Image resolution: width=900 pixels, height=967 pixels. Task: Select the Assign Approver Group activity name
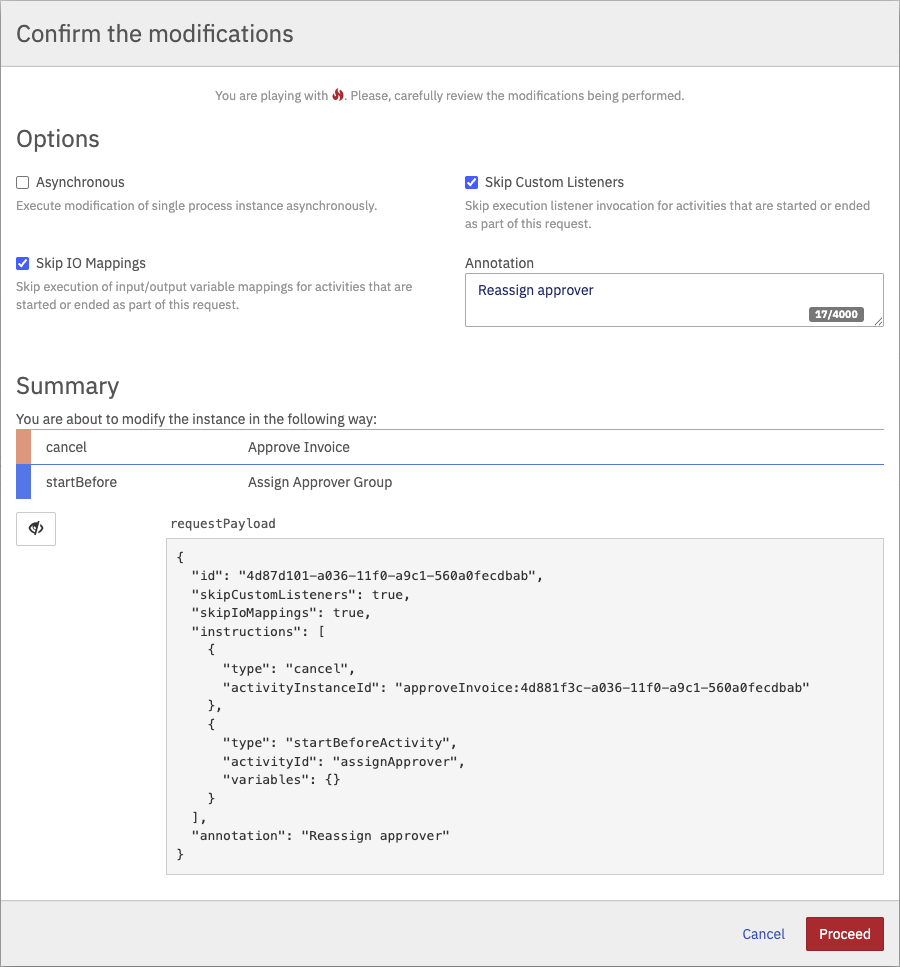tap(320, 482)
